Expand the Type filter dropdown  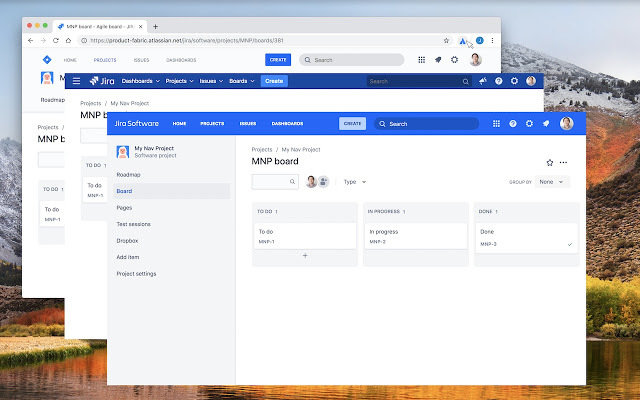(355, 182)
